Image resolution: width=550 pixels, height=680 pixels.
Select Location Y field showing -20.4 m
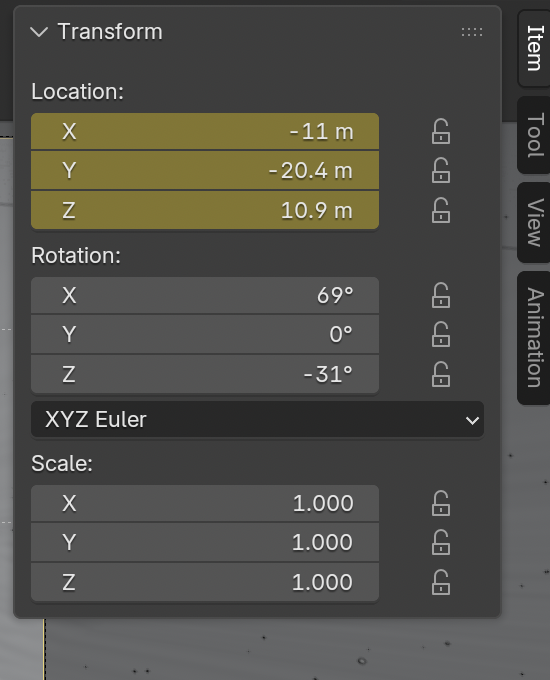[205, 170]
